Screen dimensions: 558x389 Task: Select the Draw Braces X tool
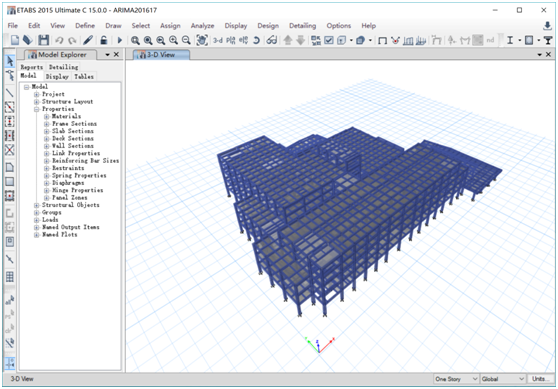tap(10, 150)
